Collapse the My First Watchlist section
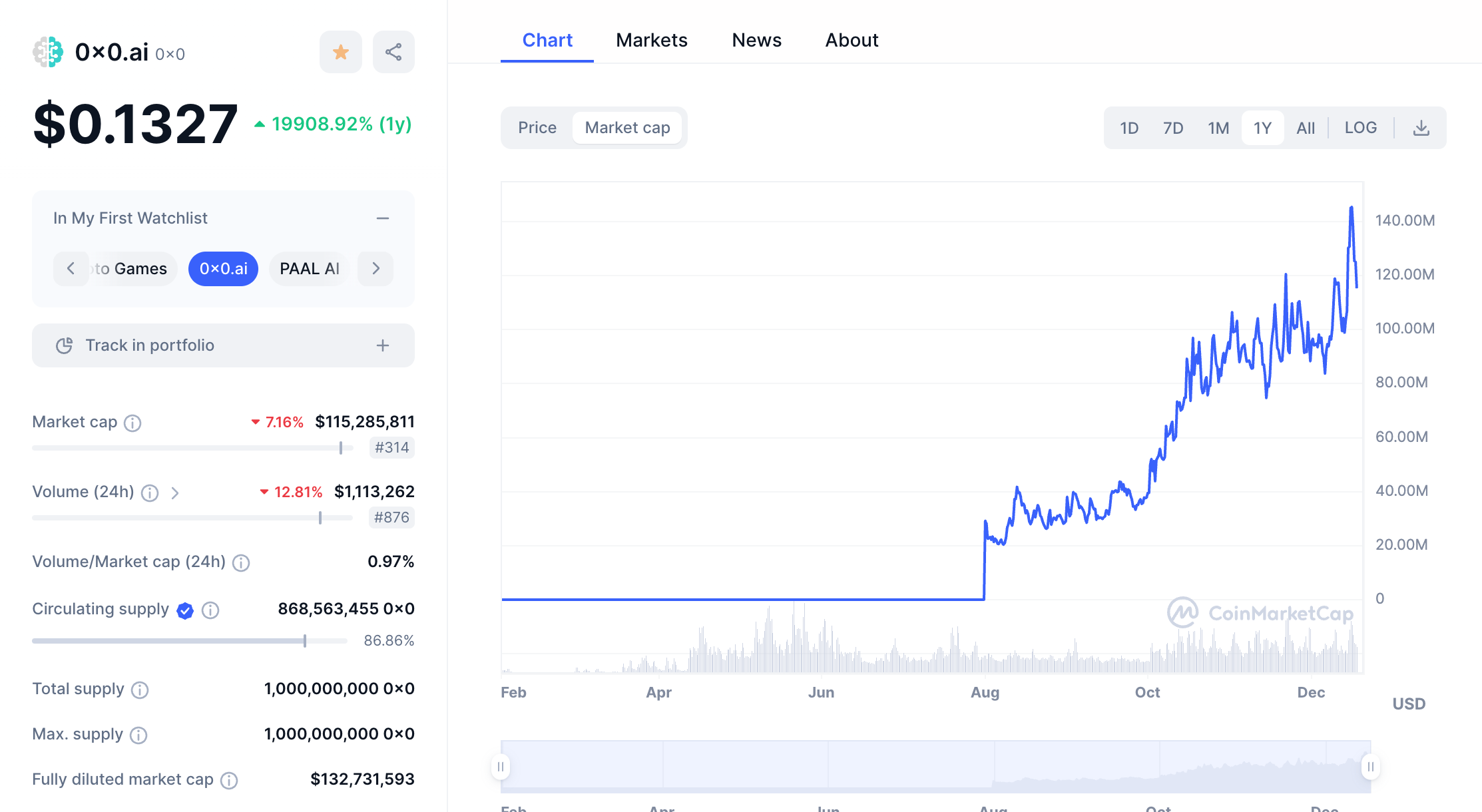Image resolution: width=1482 pixels, height=812 pixels. click(x=383, y=218)
